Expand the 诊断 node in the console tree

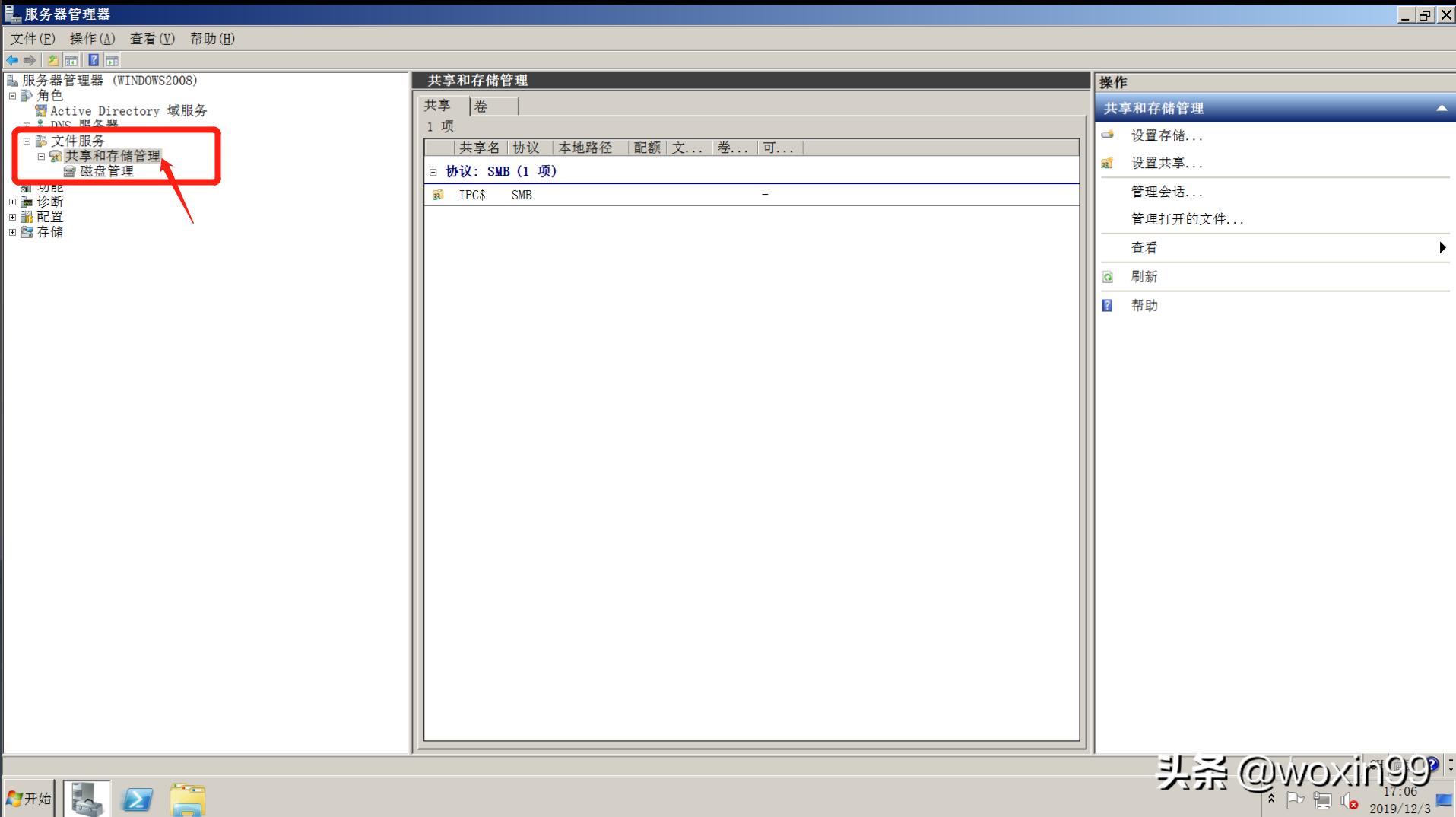[x=12, y=201]
